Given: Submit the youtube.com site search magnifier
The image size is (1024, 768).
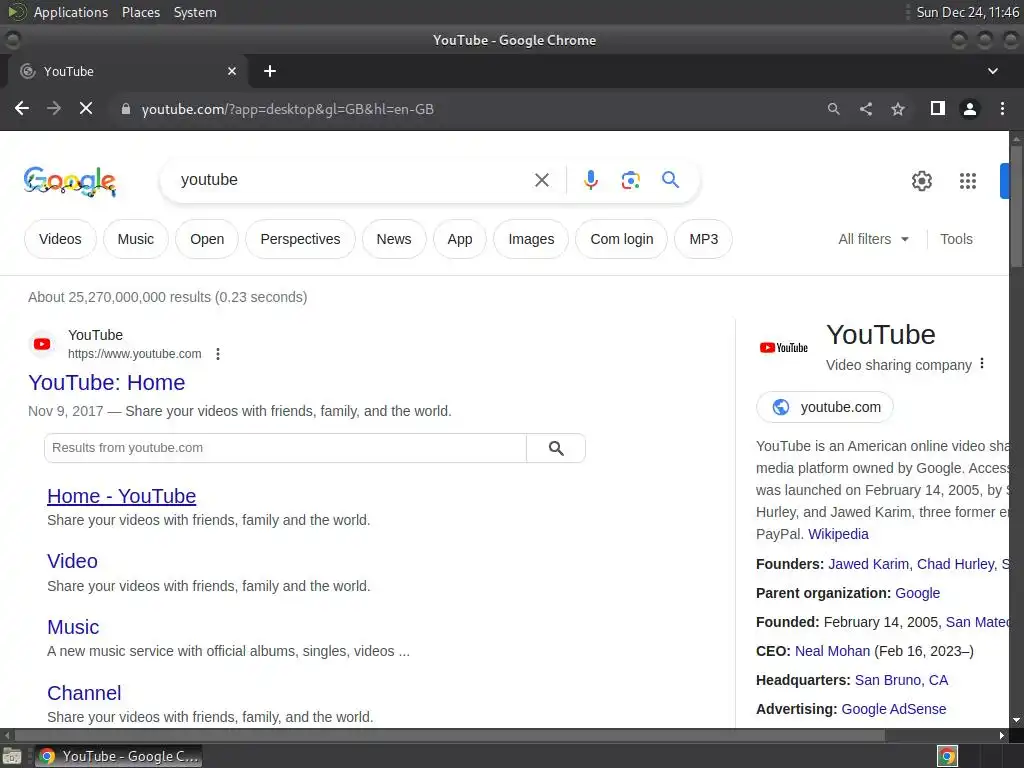Looking at the screenshot, I should pos(556,448).
